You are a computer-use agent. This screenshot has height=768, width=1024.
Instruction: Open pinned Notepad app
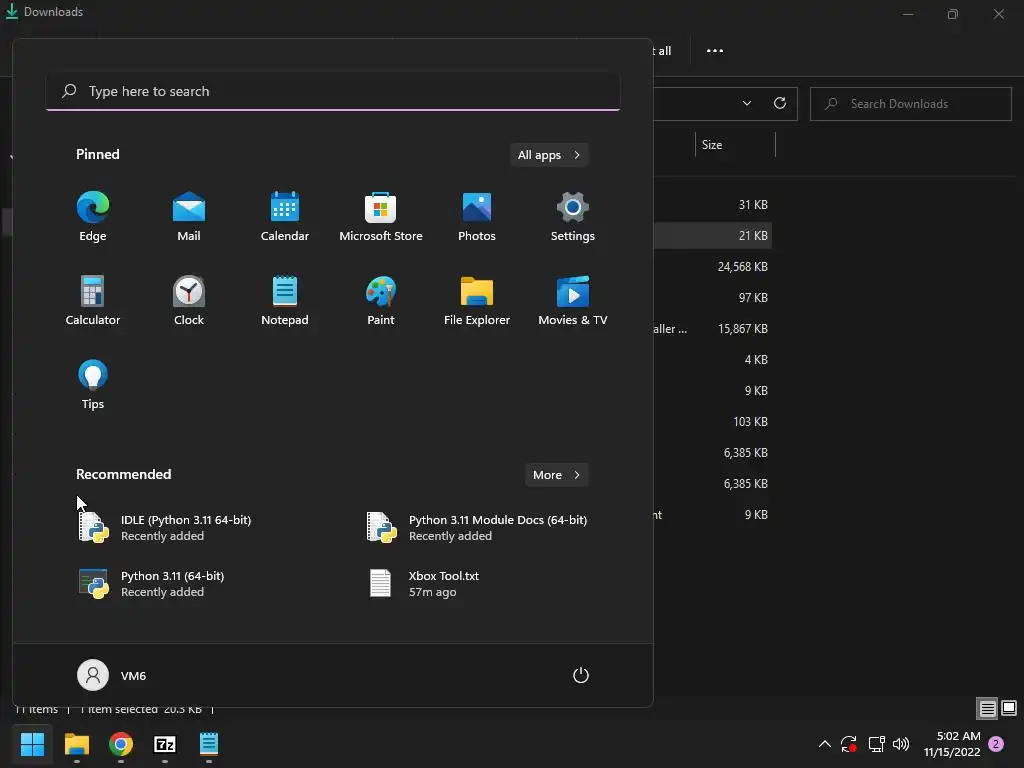[285, 300]
